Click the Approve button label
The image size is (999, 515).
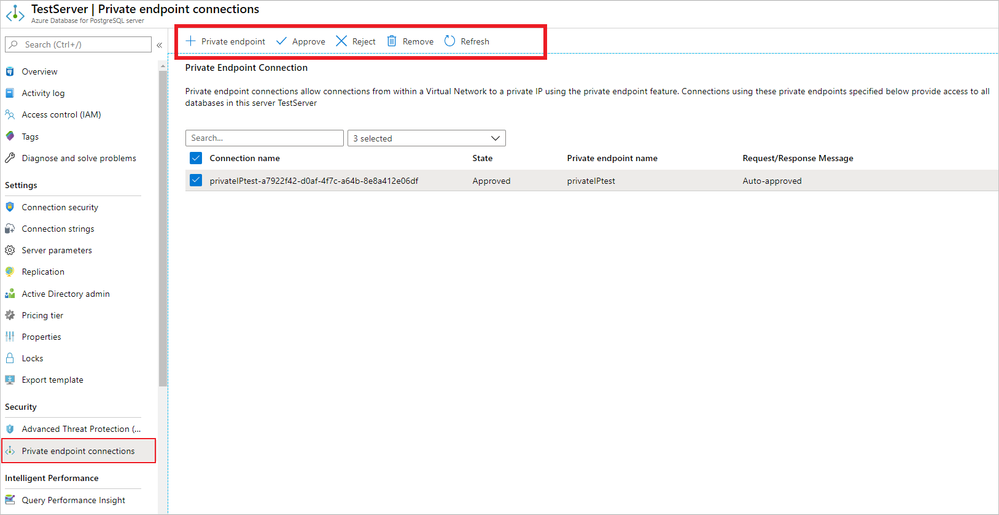[308, 41]
